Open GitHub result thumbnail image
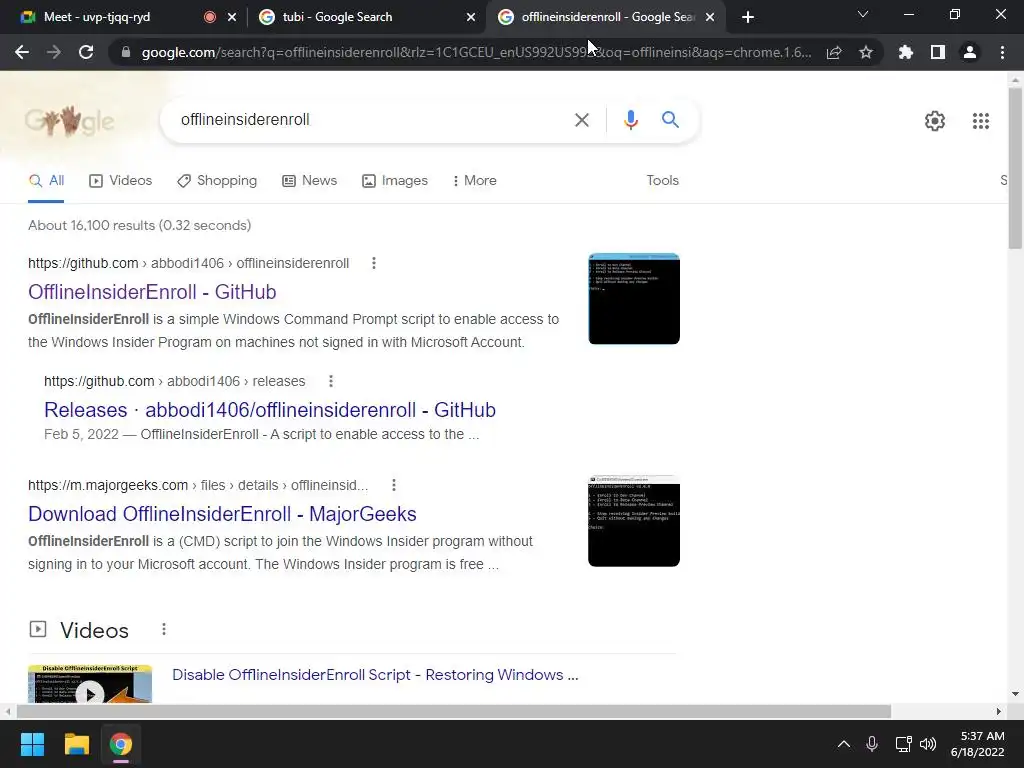1024x768 pixels. coord(634,298)
